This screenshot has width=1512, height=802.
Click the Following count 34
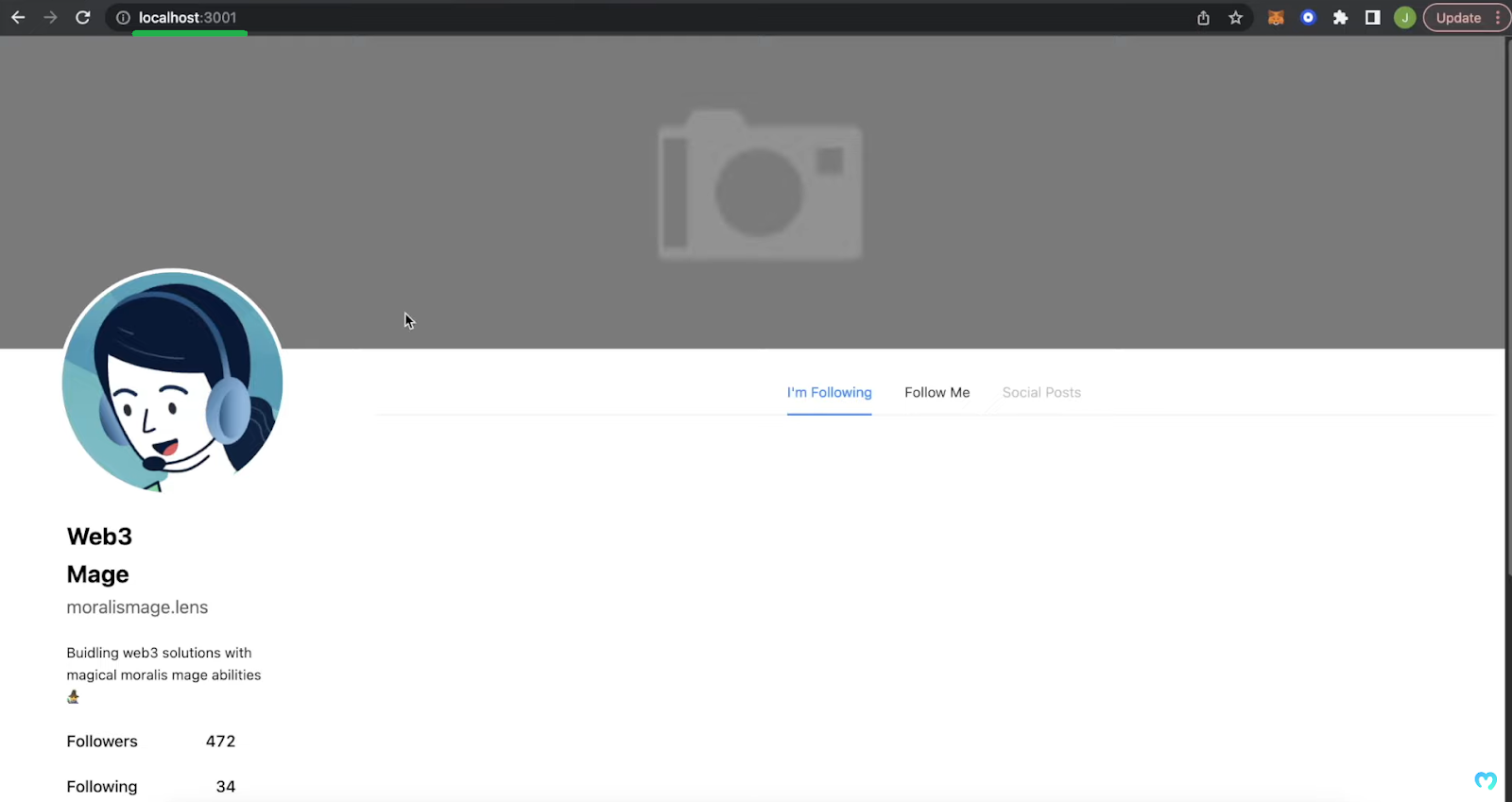coord(225,787)
